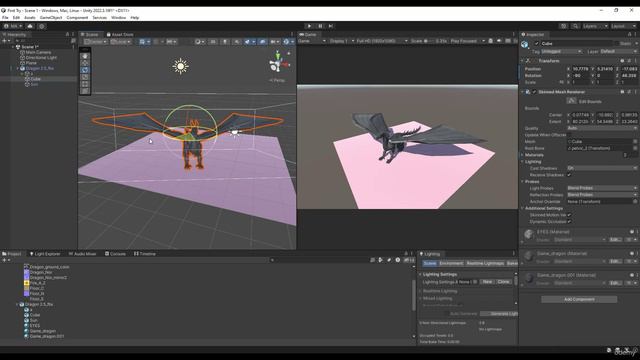Select Environment tab in Lighting panel
640x360 pixels.
pos(451,263)
